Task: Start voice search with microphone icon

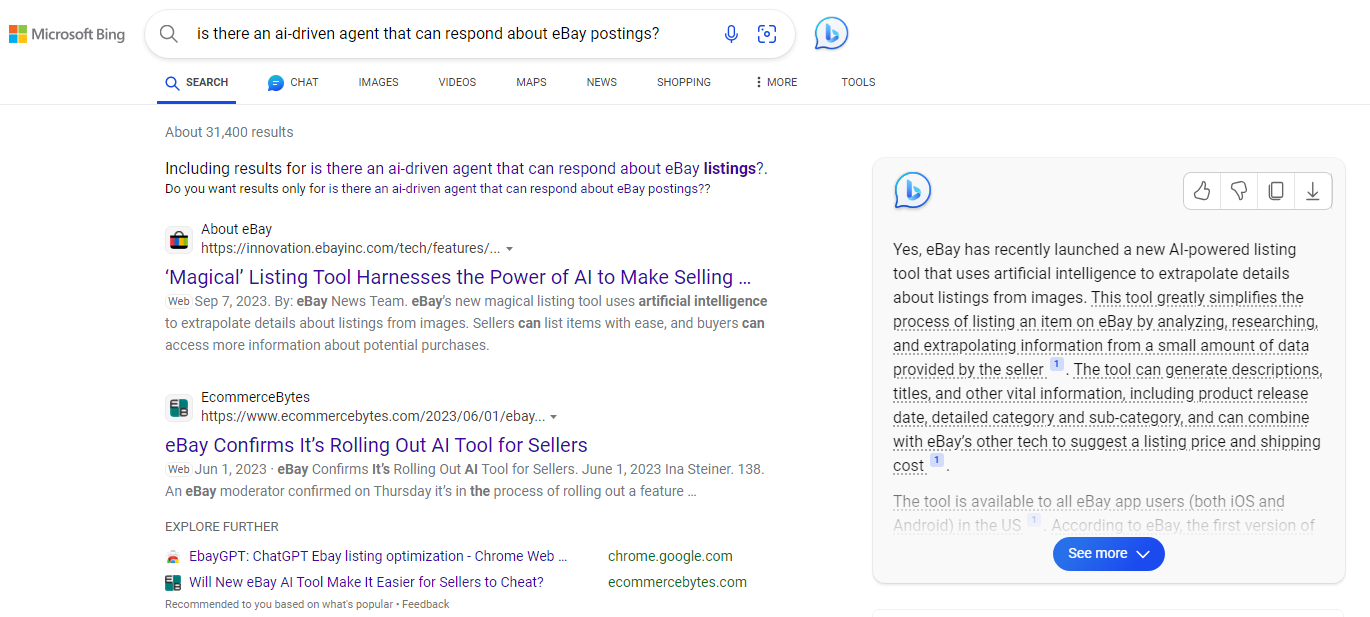Action: [731, 34]
